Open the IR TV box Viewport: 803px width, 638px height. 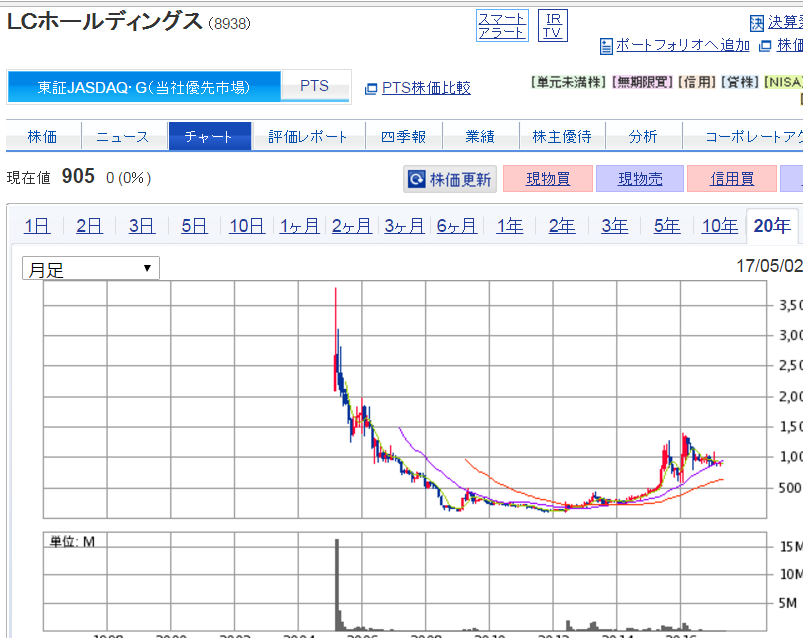point(552,25)
